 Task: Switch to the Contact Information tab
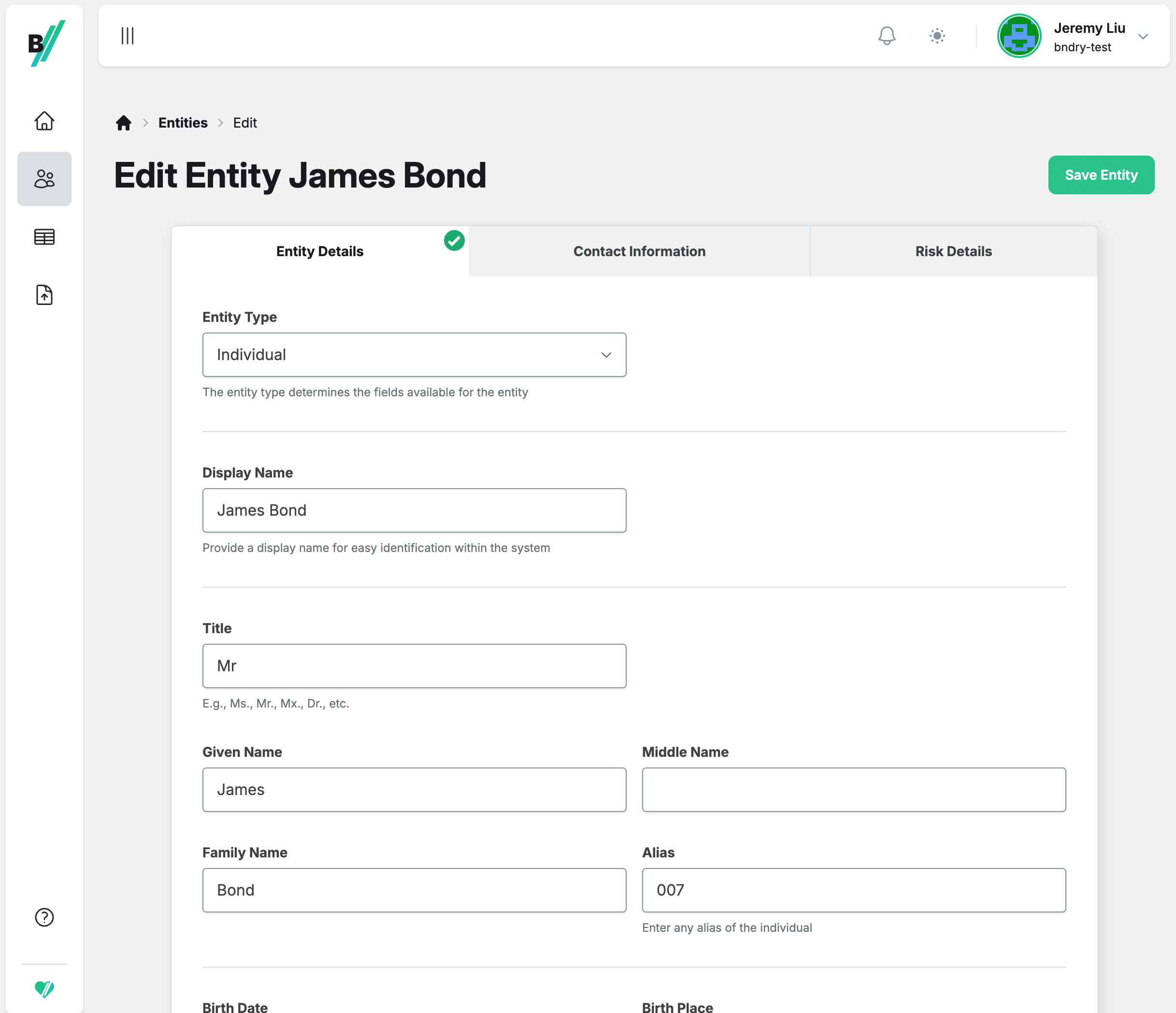point(639,251)
